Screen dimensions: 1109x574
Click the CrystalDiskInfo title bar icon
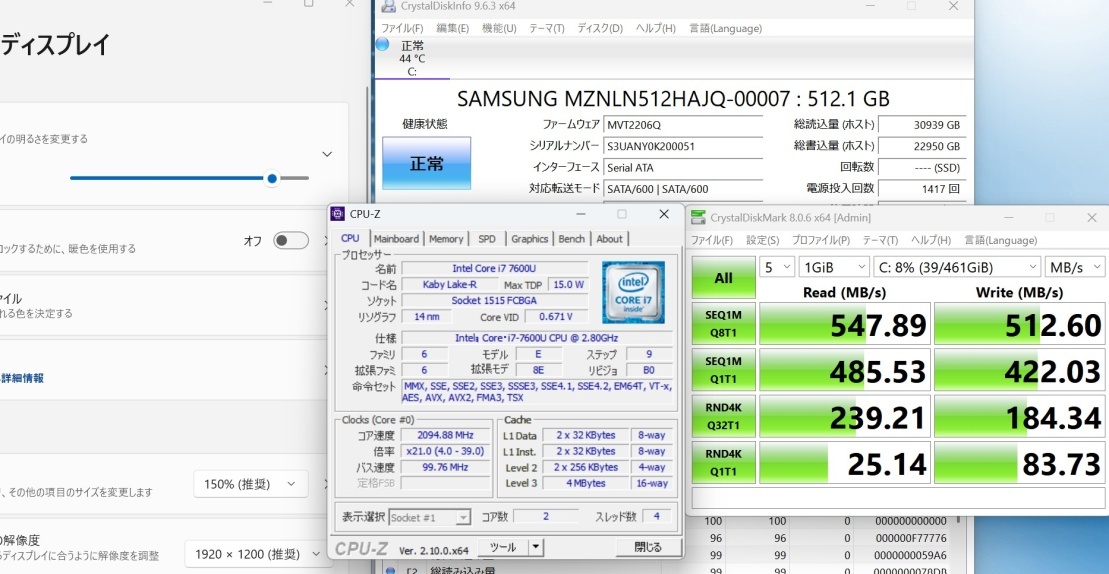pyautogui.click(x=388, y=6)
